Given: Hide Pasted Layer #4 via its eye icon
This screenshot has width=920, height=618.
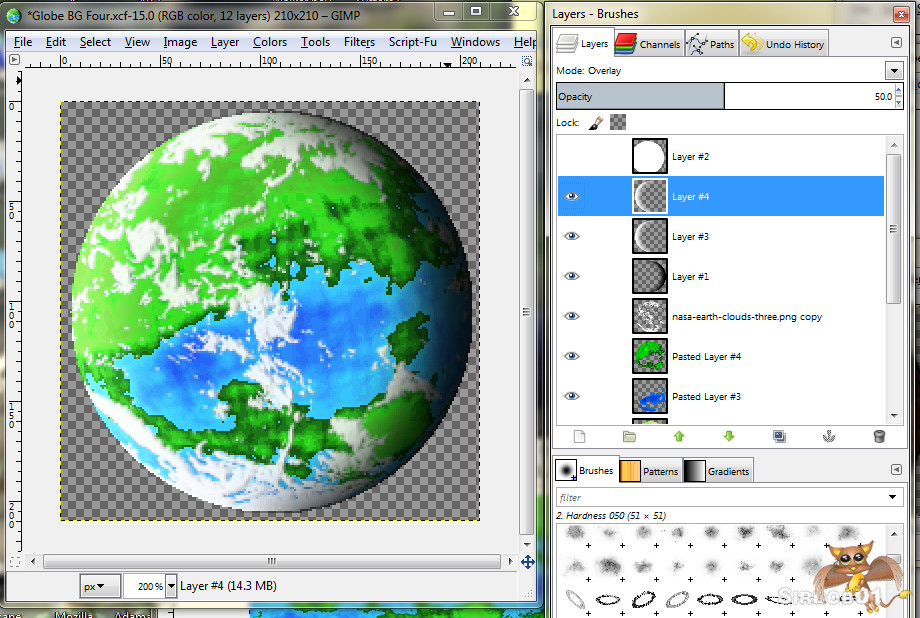Looking at the screenshot, I should 572,356.
